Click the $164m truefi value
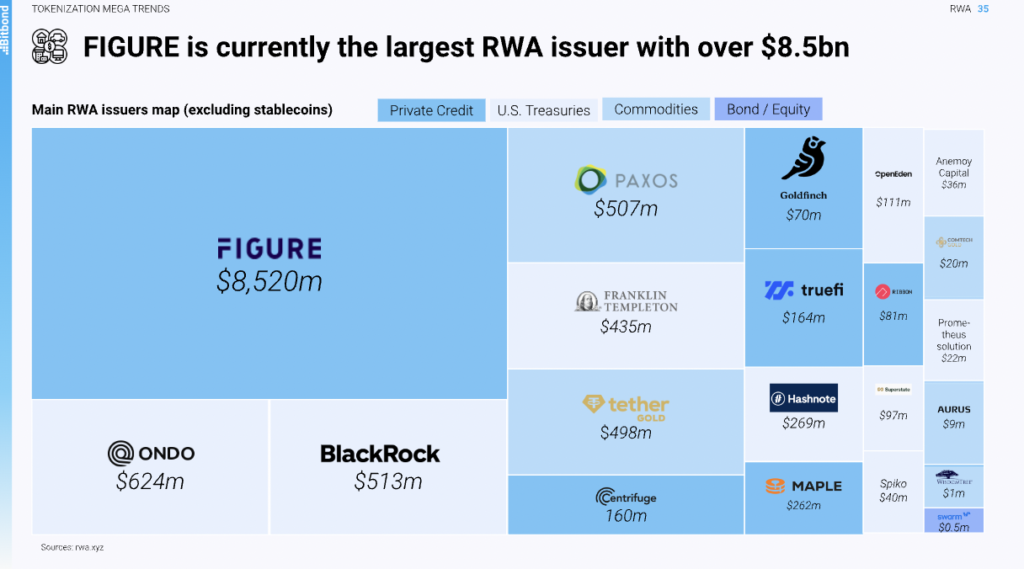1024x569 pixels. point(803,318)
